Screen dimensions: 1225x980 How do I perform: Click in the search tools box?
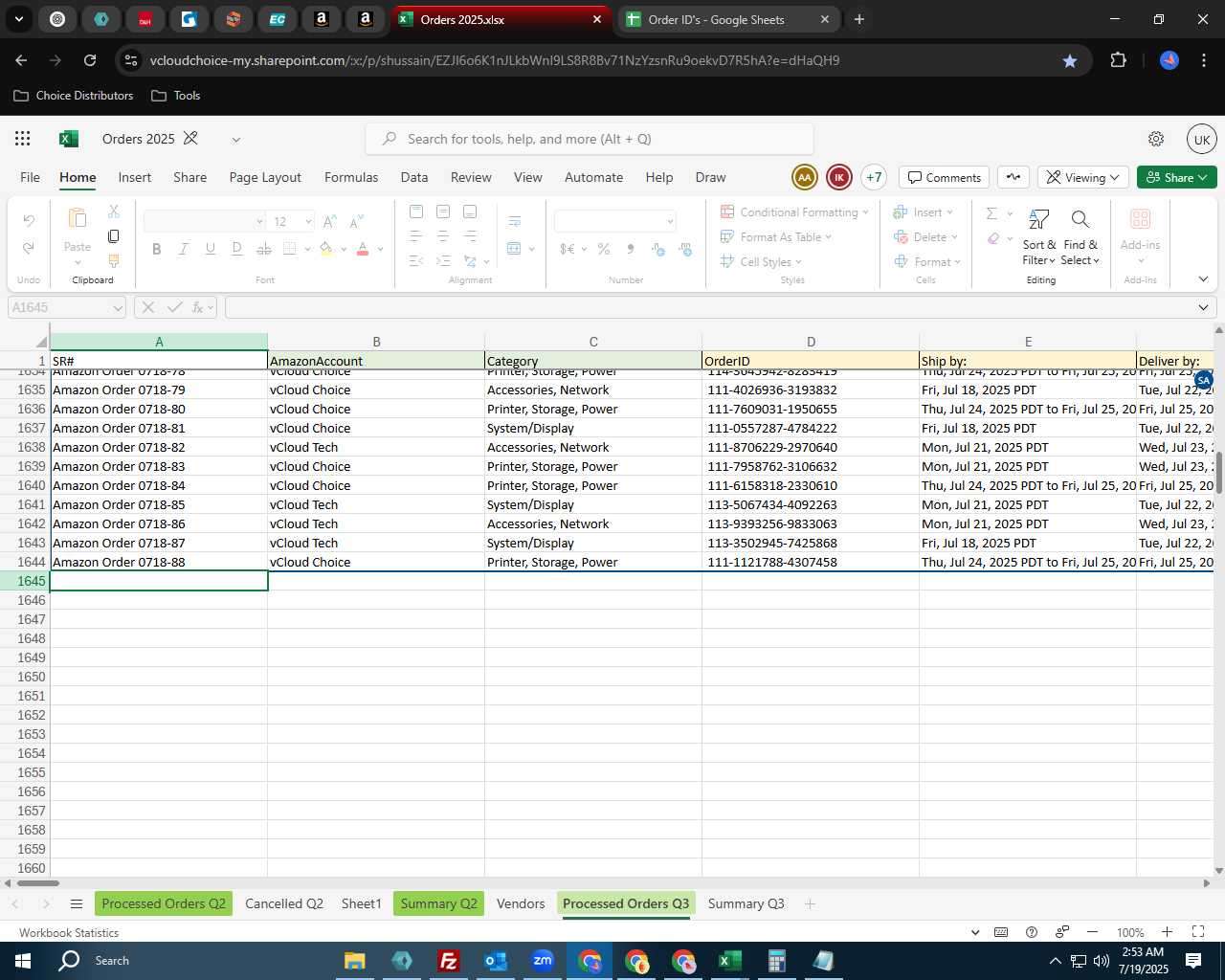click(x=590, y=139)
